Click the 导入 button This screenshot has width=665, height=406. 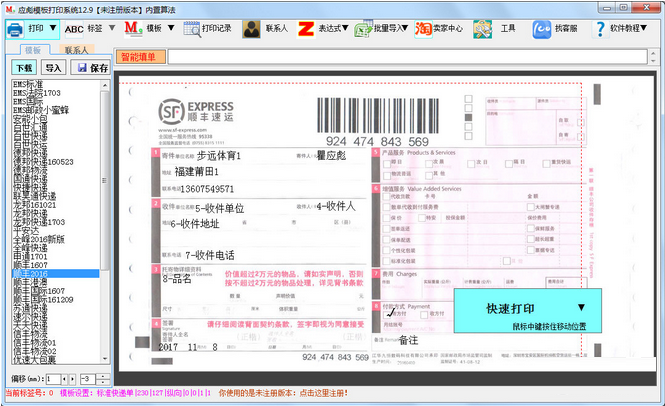pyautogui.click(x=53, y=68)
